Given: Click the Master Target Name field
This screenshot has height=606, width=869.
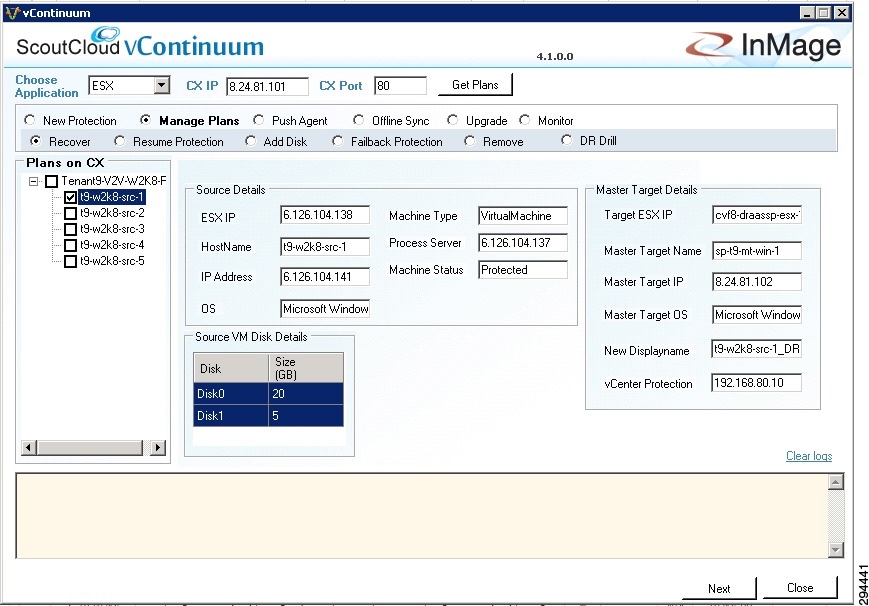Looking at the screenshot, I should [756, 251].
